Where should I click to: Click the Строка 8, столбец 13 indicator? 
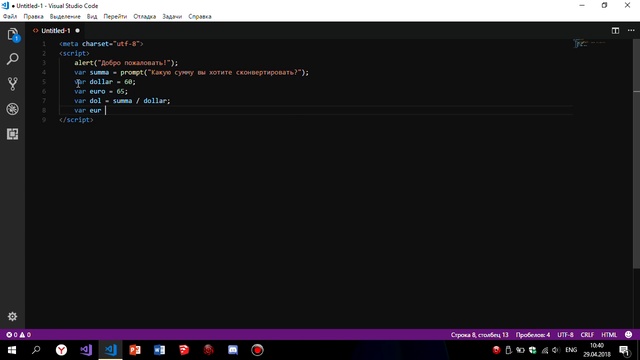tap(480, 335)
